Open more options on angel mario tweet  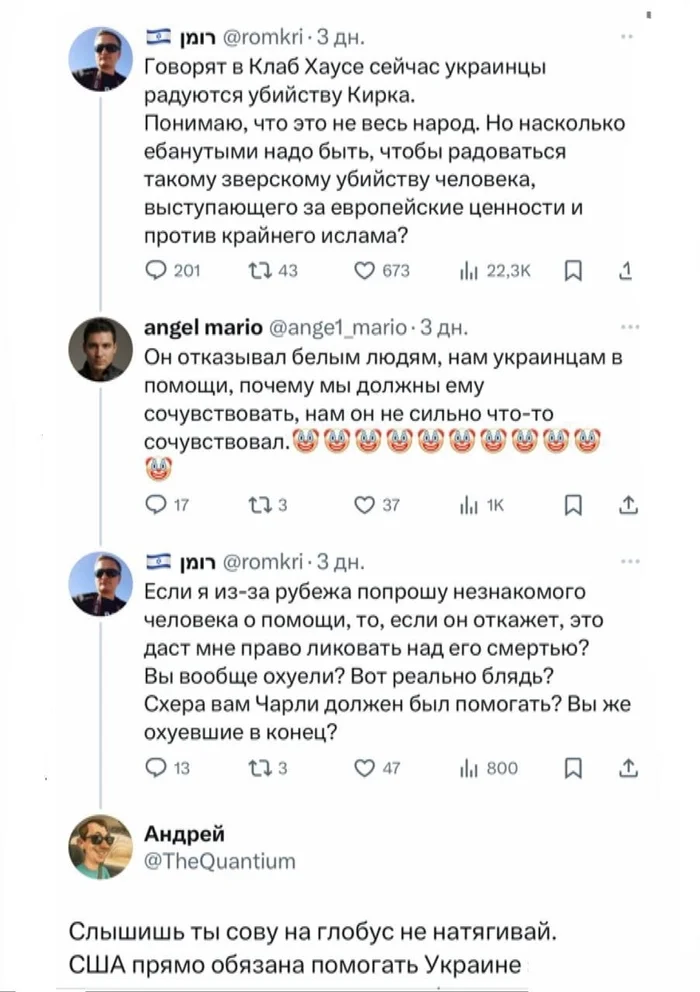[x=627, y=326]
